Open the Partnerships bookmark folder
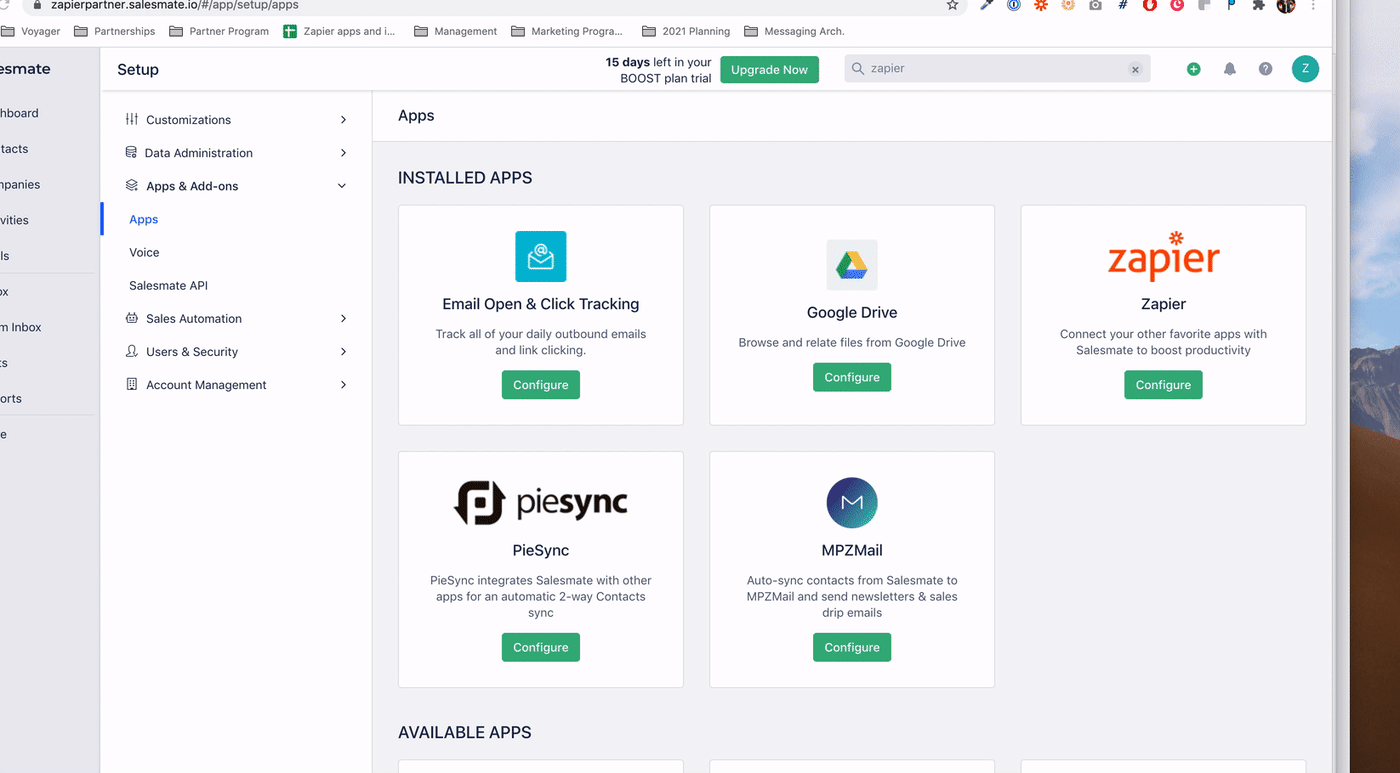Image resolution: width=1400 pixels, height=773 pixels. (115, 31)
